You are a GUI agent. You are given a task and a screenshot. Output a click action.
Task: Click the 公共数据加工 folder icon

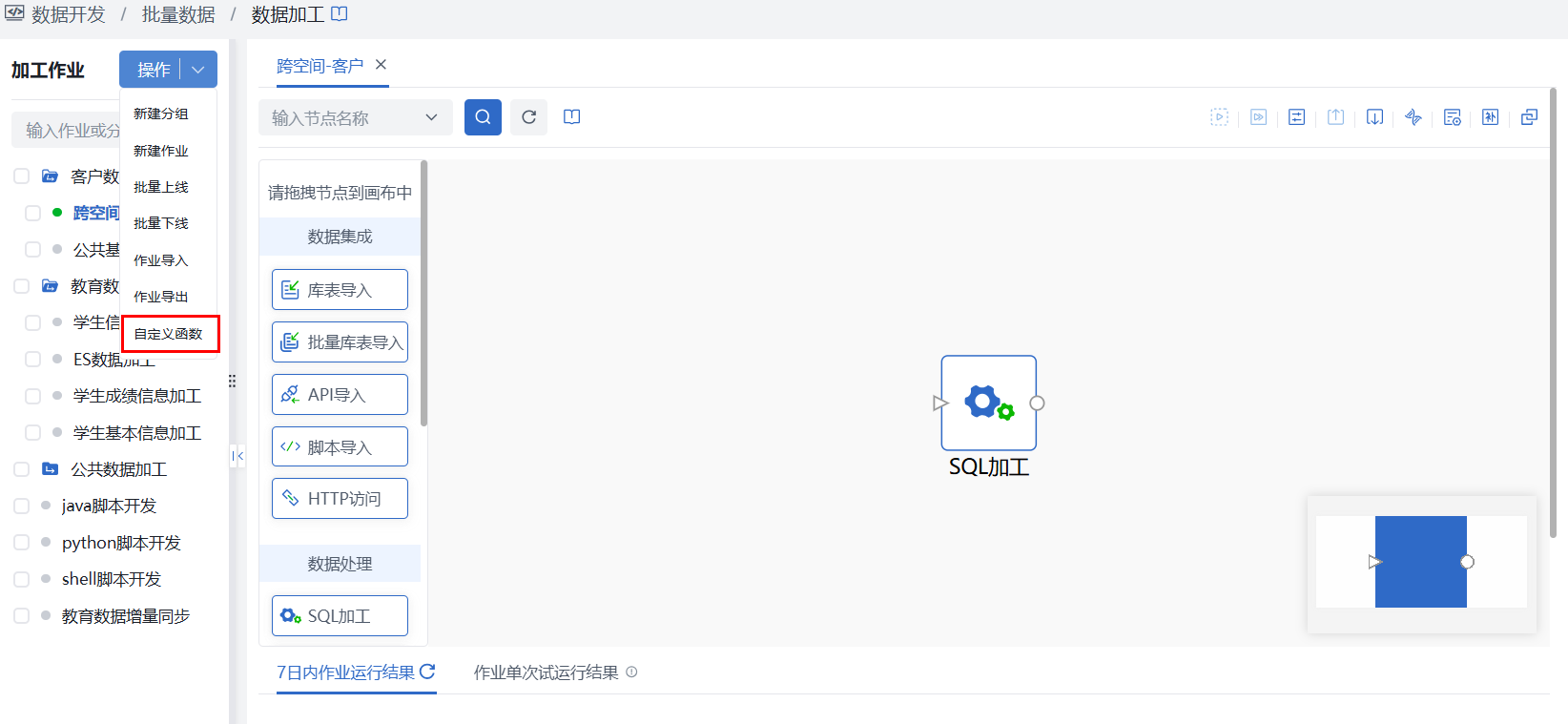(x=51, y=469)
